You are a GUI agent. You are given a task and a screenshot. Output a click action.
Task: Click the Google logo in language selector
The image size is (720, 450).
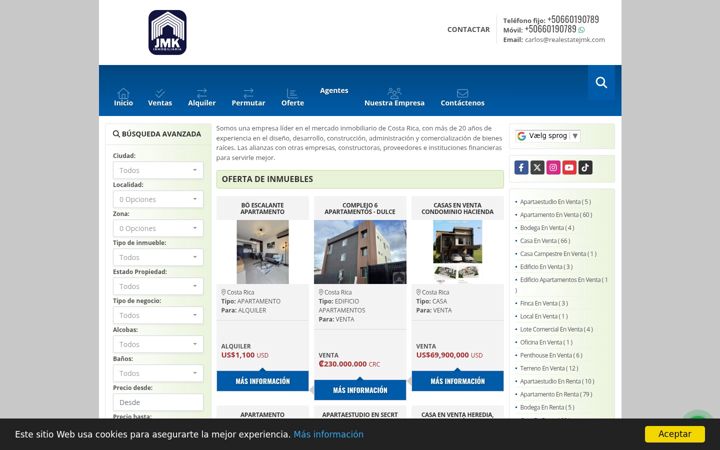(521, 136)
